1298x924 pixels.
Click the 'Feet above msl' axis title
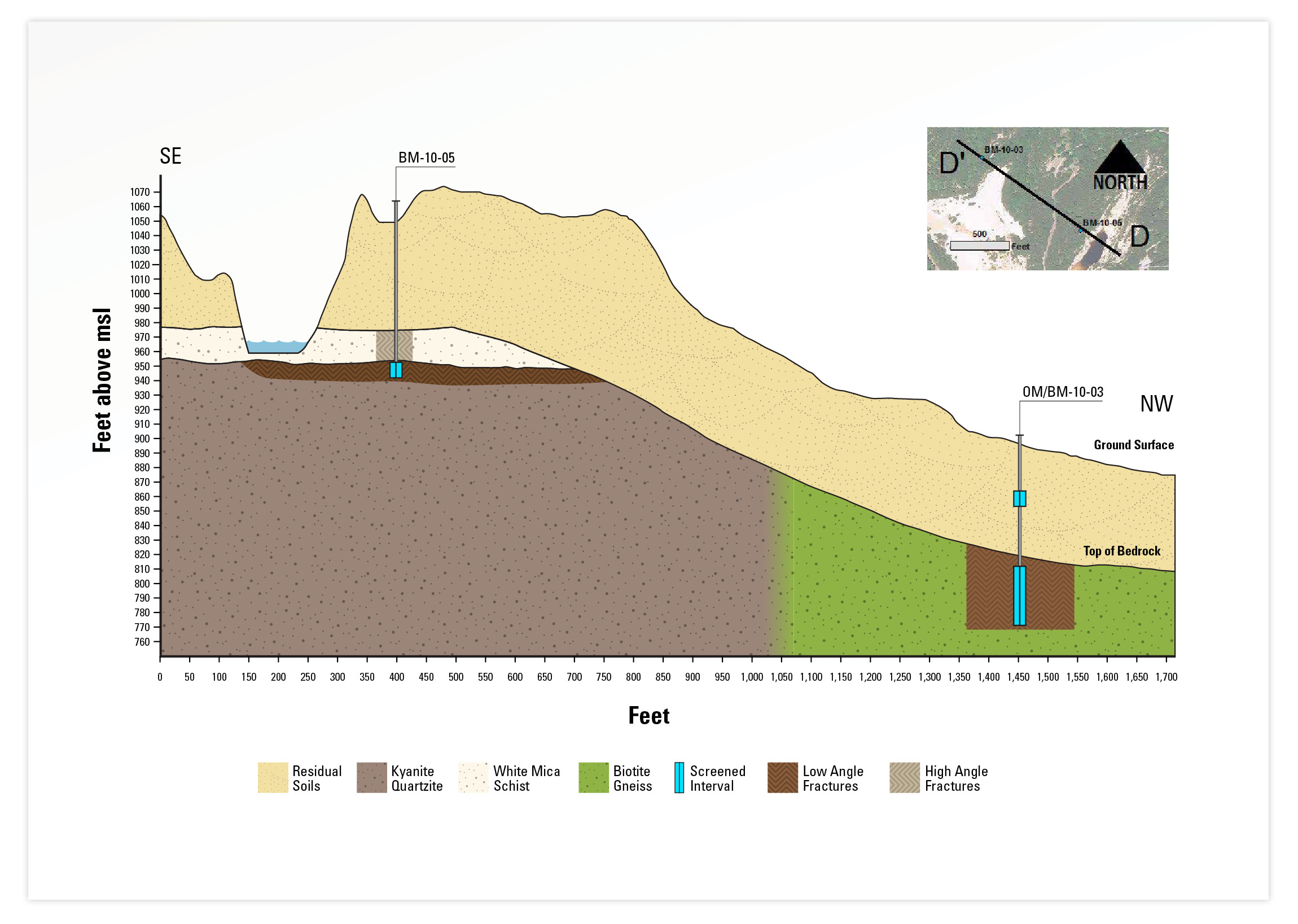coord(102,380)
